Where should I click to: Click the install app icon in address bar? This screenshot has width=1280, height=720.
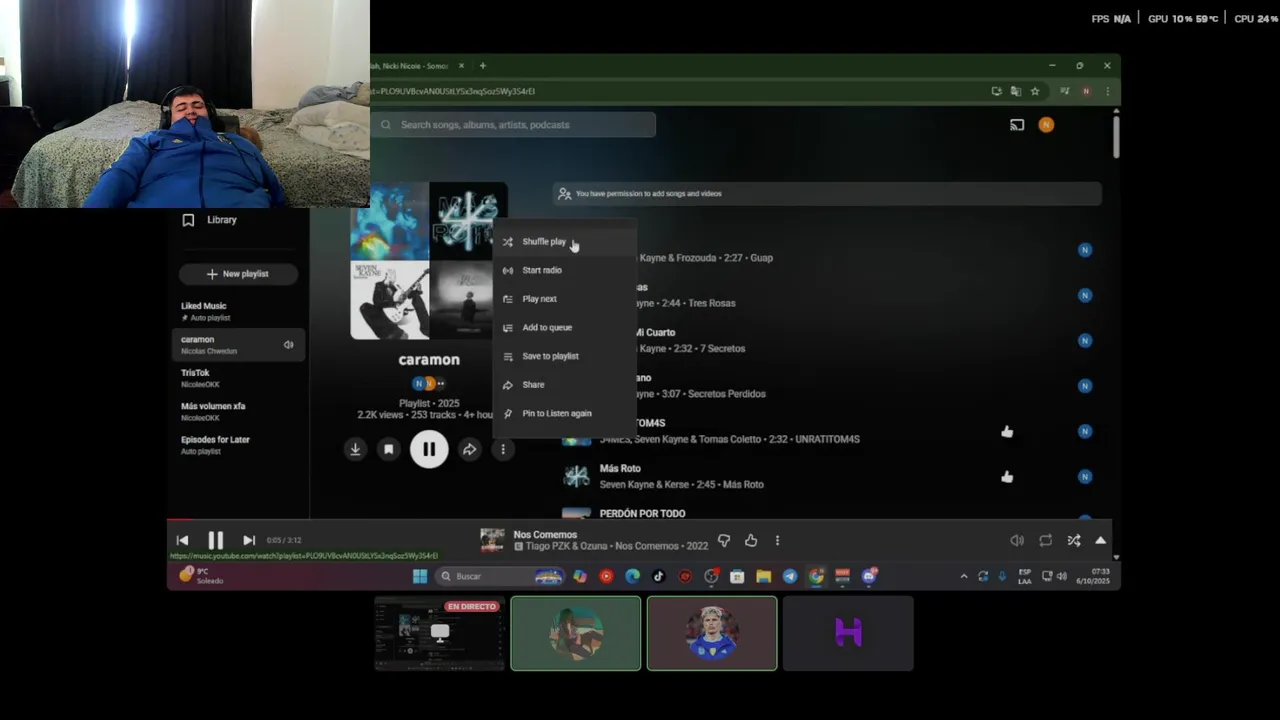[x=997, y=91]
